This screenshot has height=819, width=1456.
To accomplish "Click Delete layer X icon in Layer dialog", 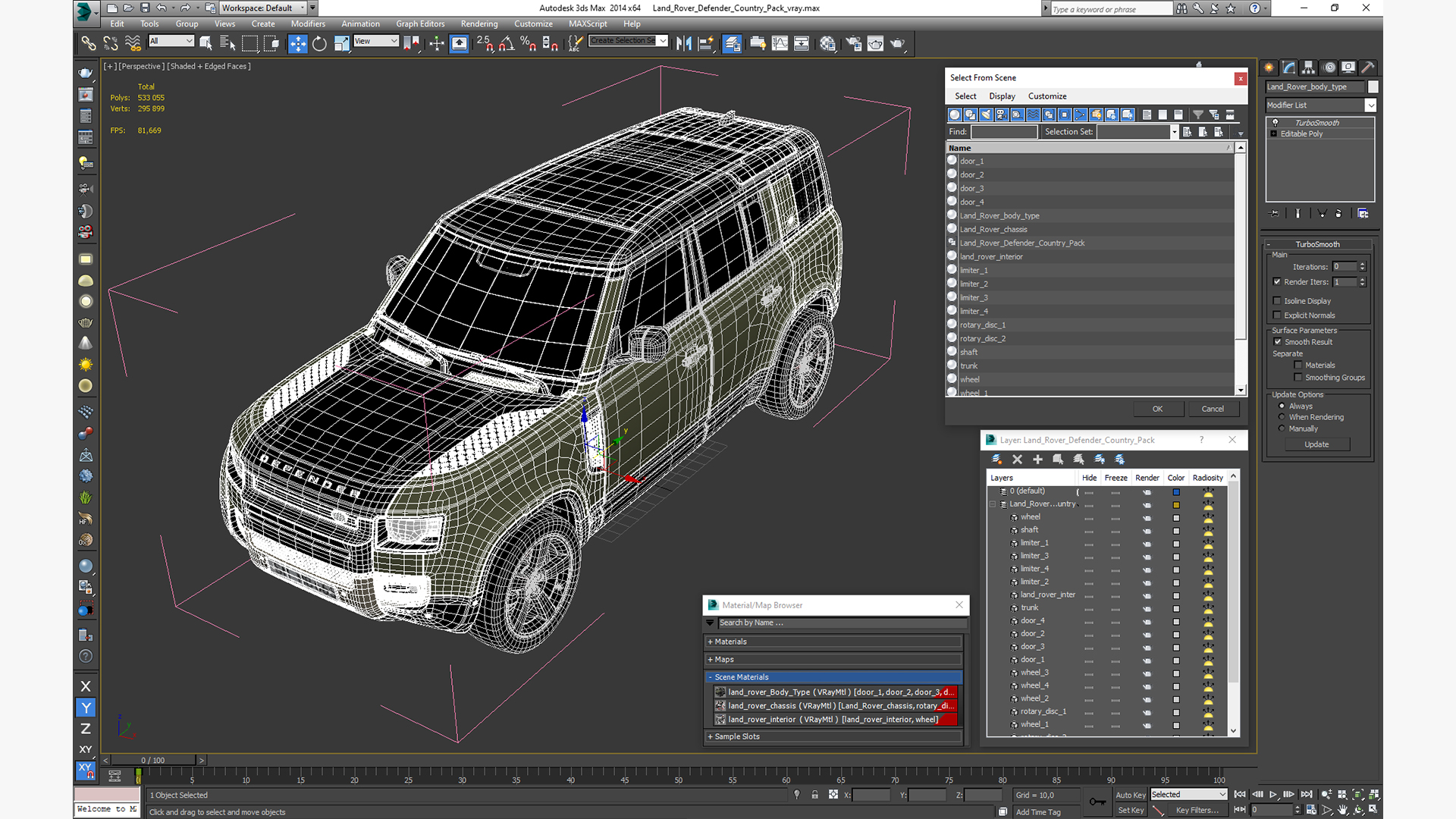I will (1018, 460).
